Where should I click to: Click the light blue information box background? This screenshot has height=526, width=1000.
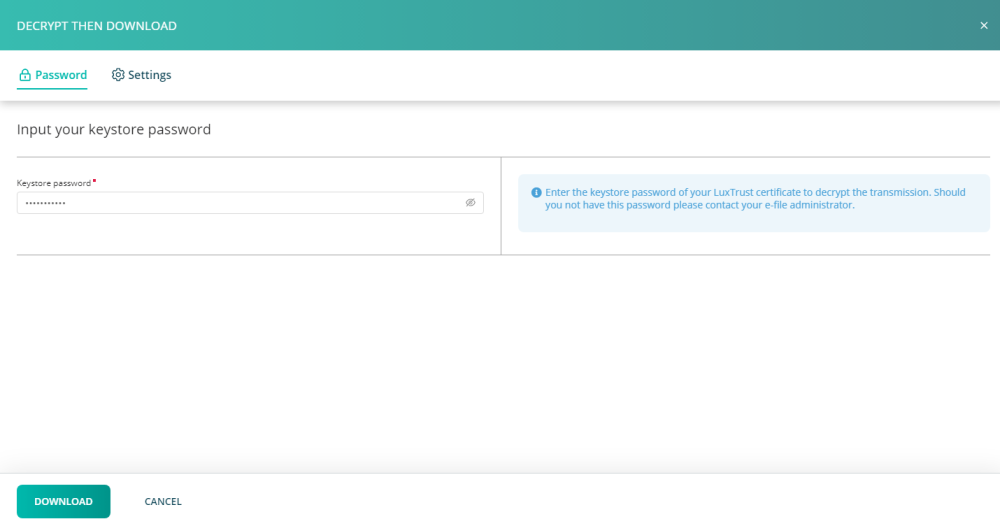(x=750, y=220)
